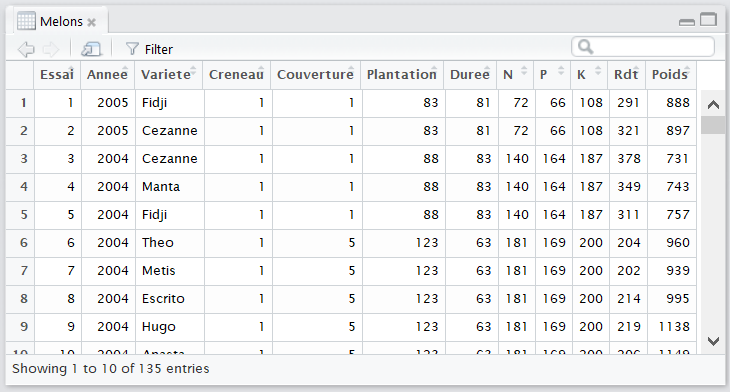Sort by the Couverture column header
730x392 pixels.
[316, 74]
